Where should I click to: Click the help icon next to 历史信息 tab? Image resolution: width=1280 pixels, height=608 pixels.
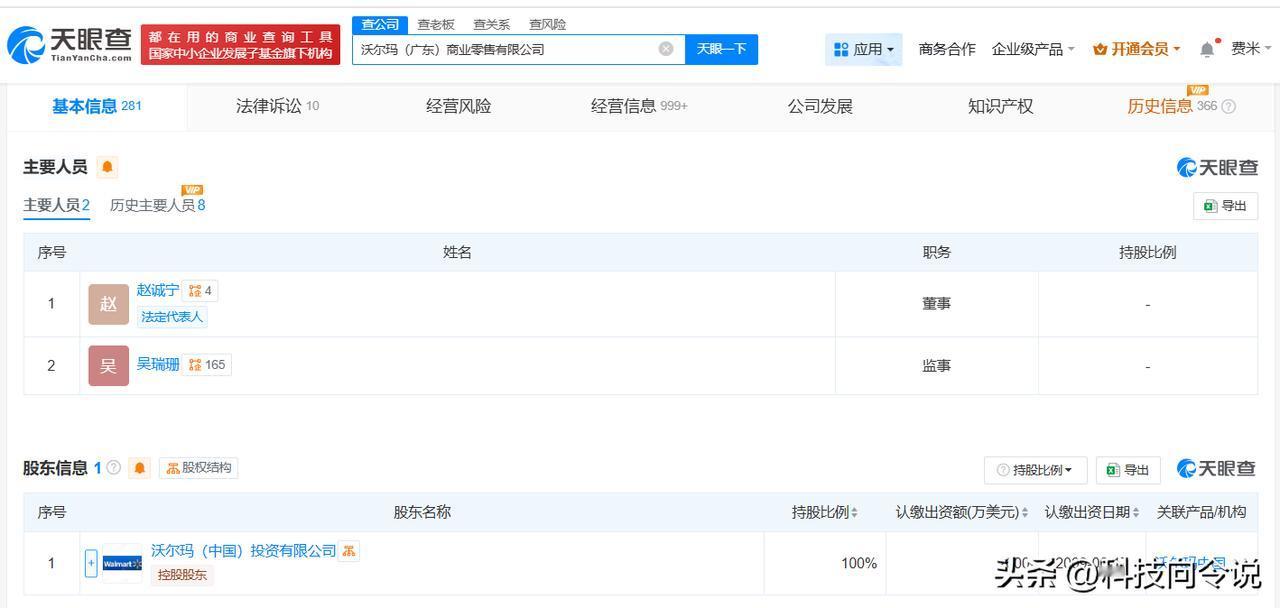1229,106
